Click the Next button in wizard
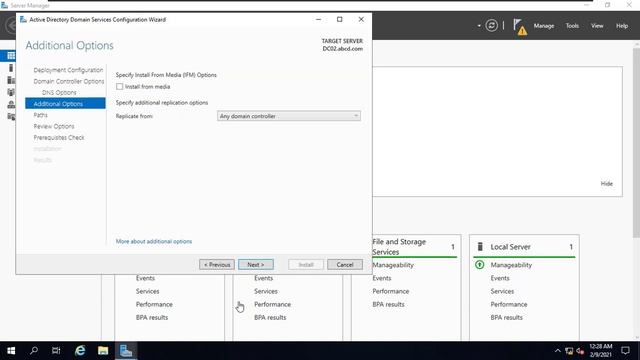Image resolution: width=640 pixels, height=360 pixels. (x=256, y=264)
